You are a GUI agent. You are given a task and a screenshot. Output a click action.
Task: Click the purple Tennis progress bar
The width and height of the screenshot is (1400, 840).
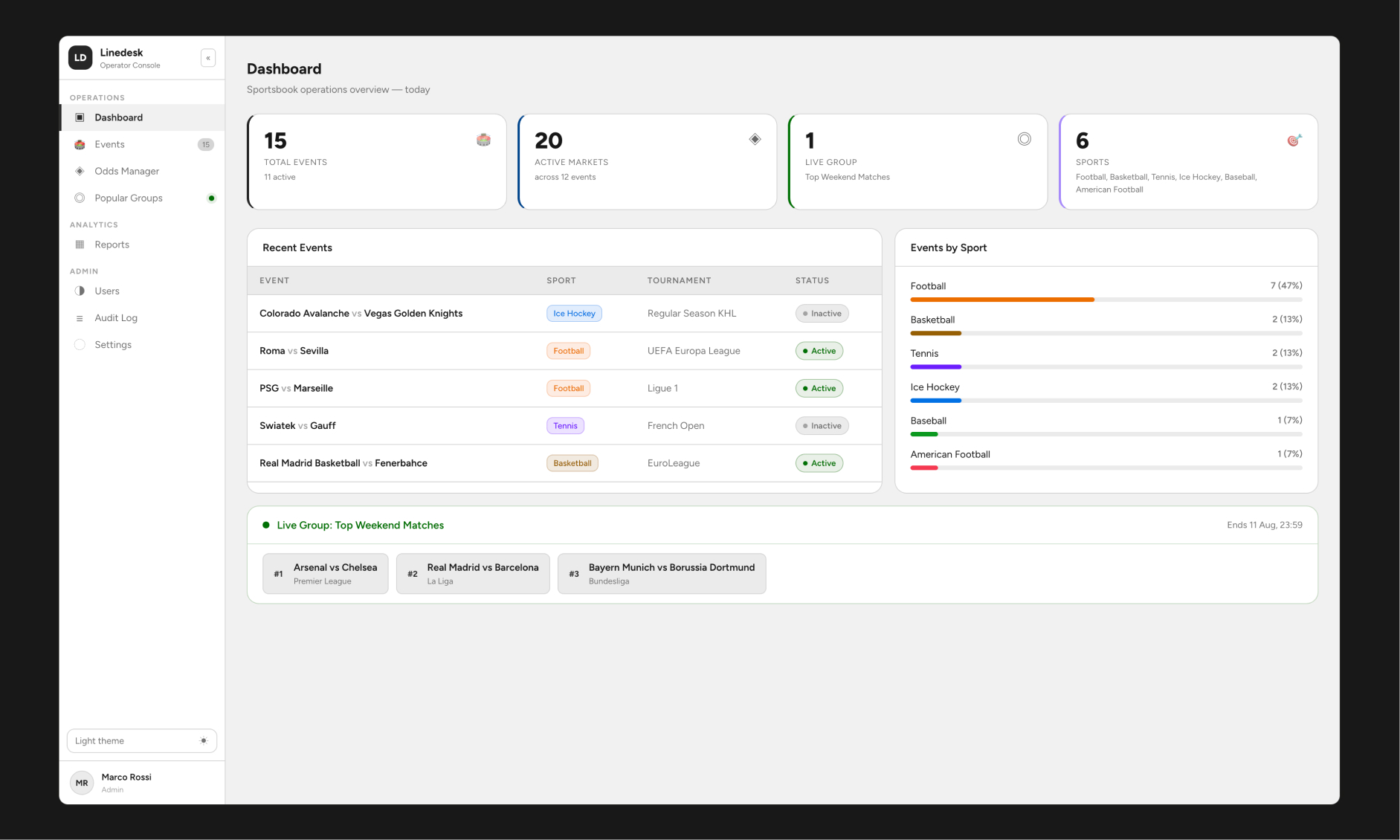(936, 366)
